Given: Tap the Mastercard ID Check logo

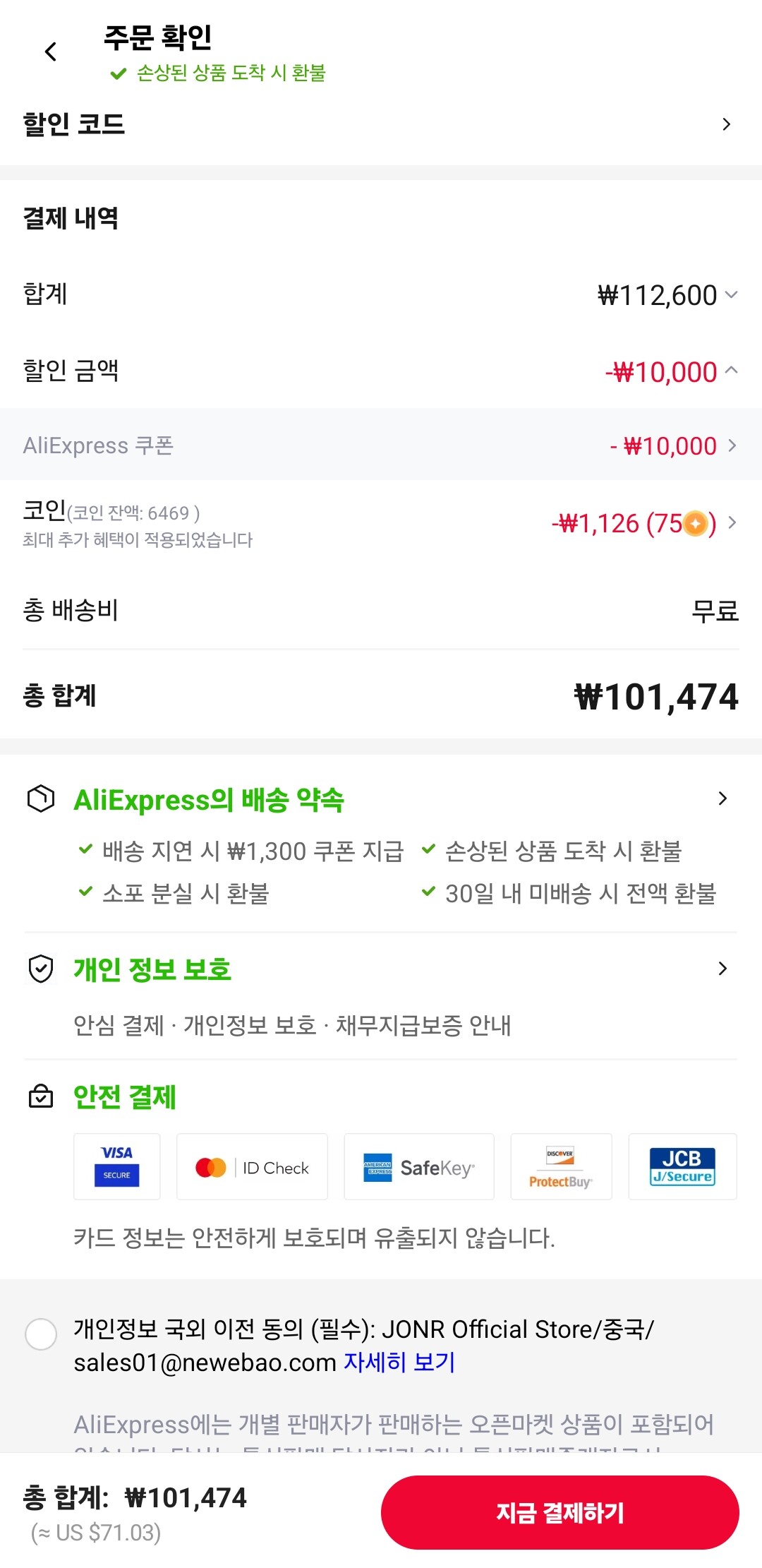Looking at the screenshot, I should pos(252,1167).
